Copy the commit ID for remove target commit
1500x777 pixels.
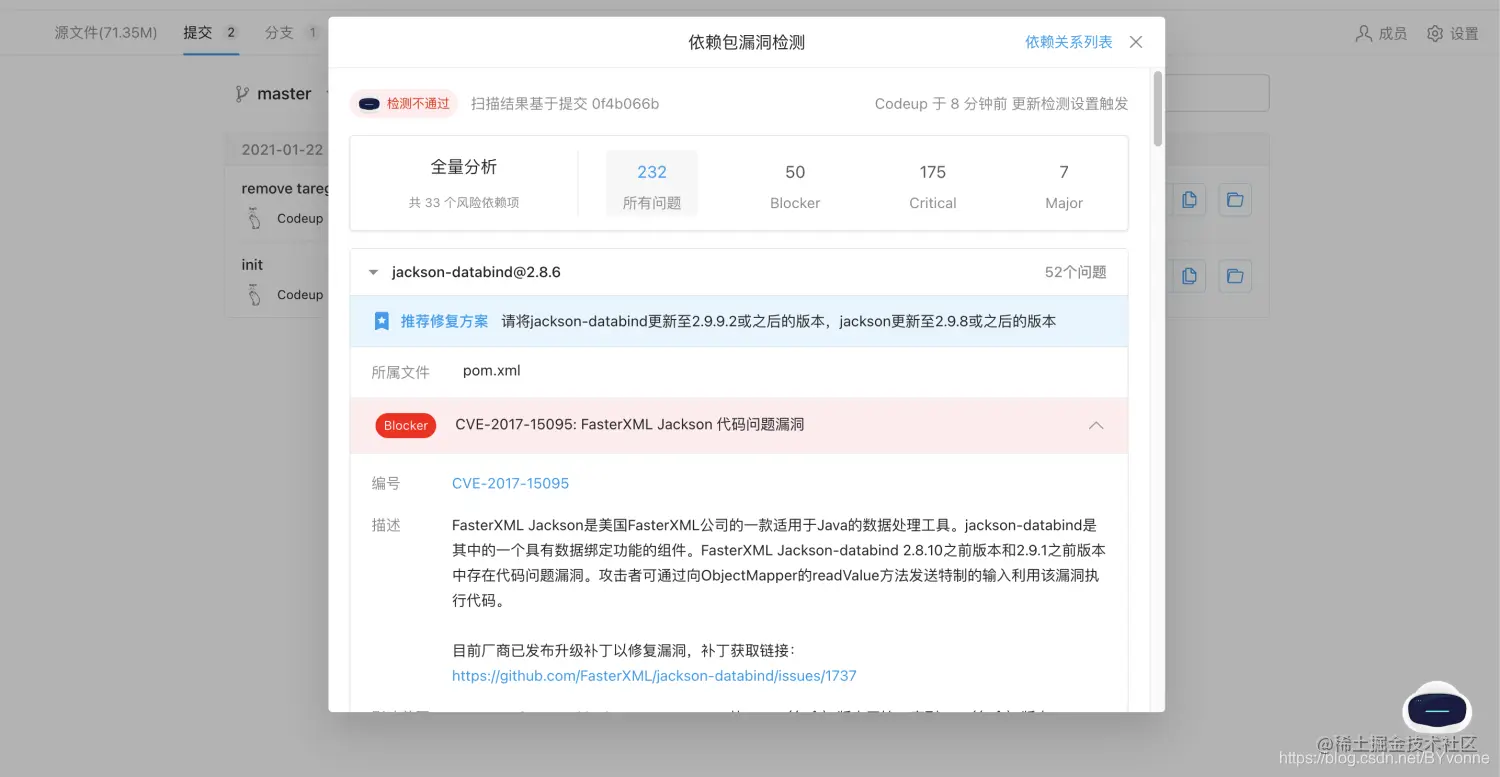[x=1189, y=199]
